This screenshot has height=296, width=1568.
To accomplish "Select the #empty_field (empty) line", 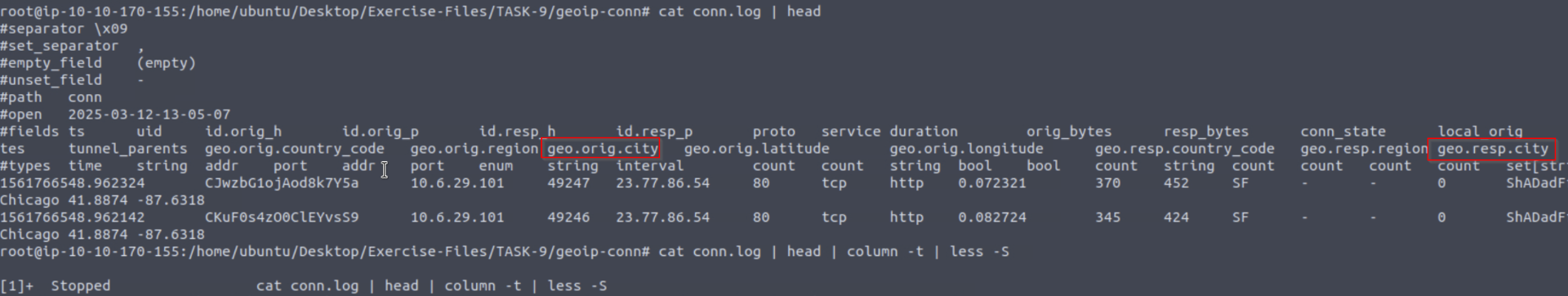I will [98, 63].
